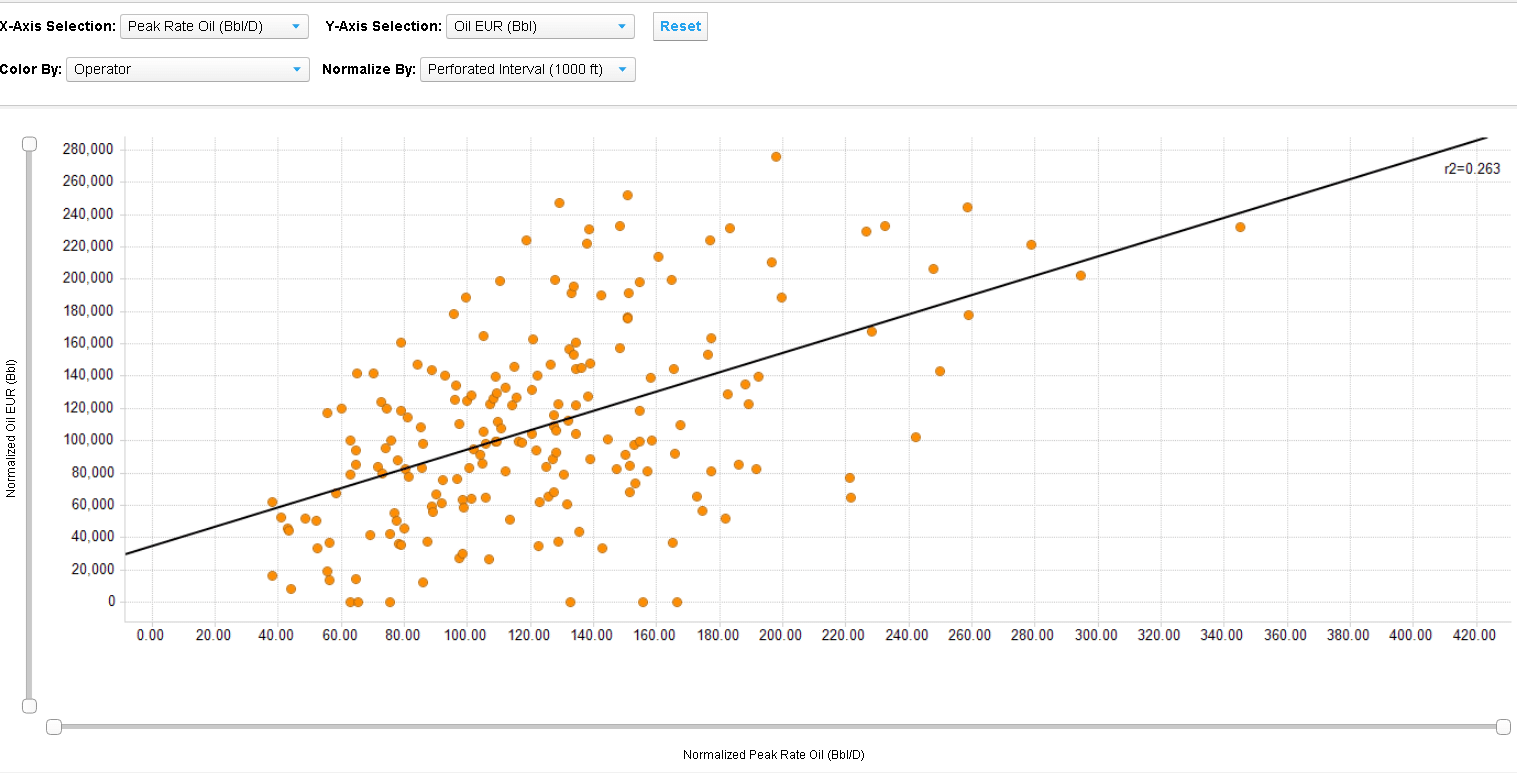Click bottom handle of vertical range slider

30,706
